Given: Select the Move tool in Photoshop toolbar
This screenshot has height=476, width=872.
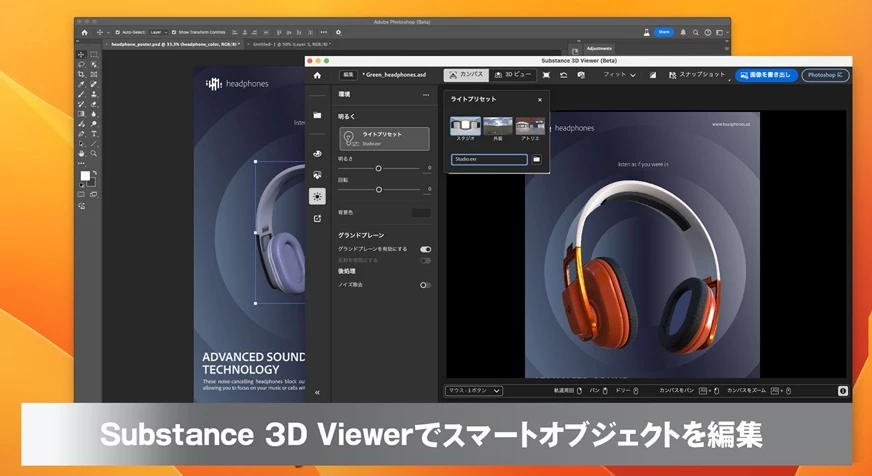Looking at the screenshot, I should (81, 54).
